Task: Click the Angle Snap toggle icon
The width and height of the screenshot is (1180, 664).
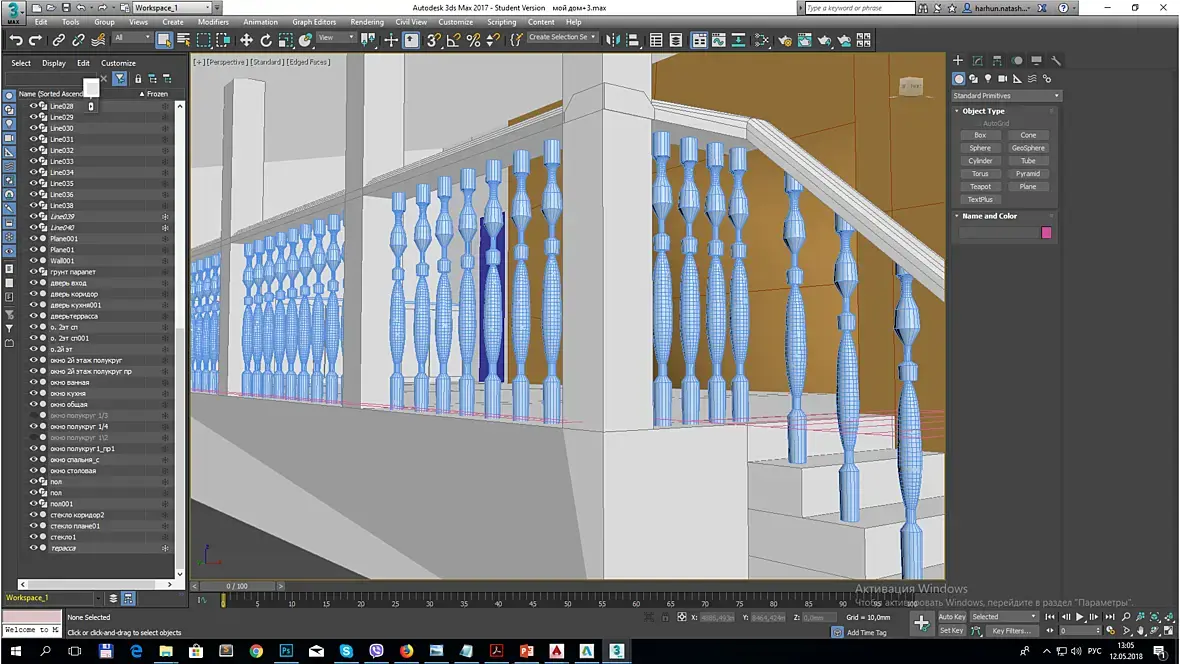Action: coord(453,40)
